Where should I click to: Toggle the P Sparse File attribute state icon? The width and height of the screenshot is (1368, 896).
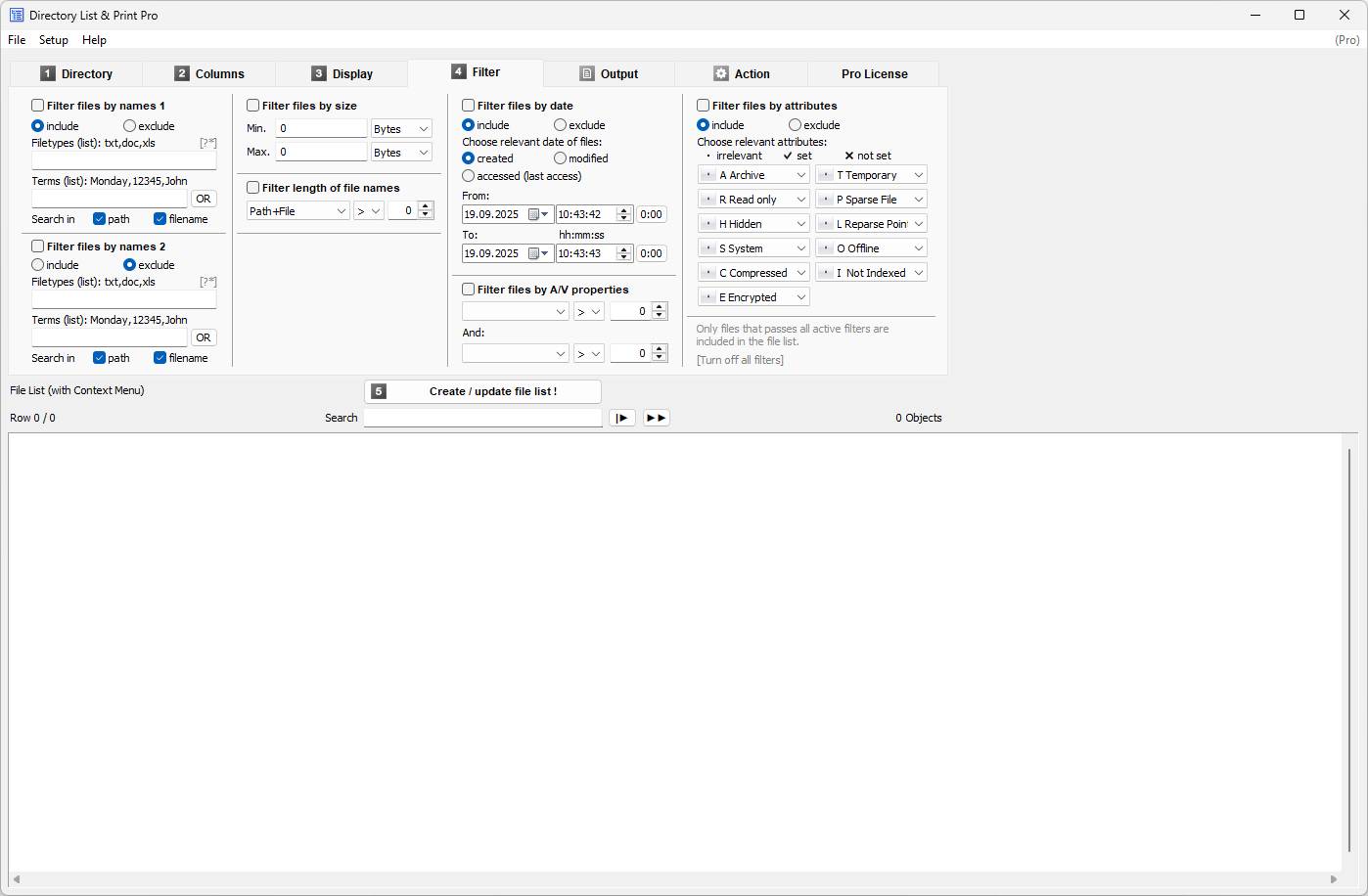[826, 200]
